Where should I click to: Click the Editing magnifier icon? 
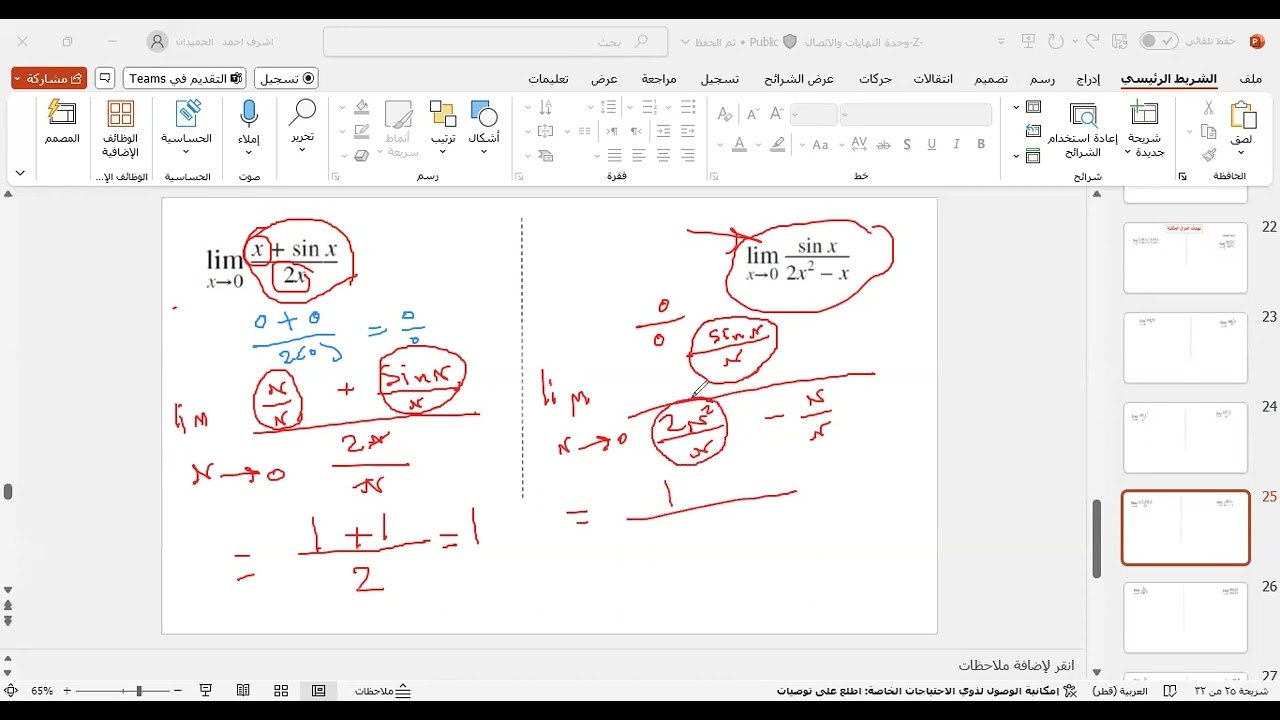(302, 113)
